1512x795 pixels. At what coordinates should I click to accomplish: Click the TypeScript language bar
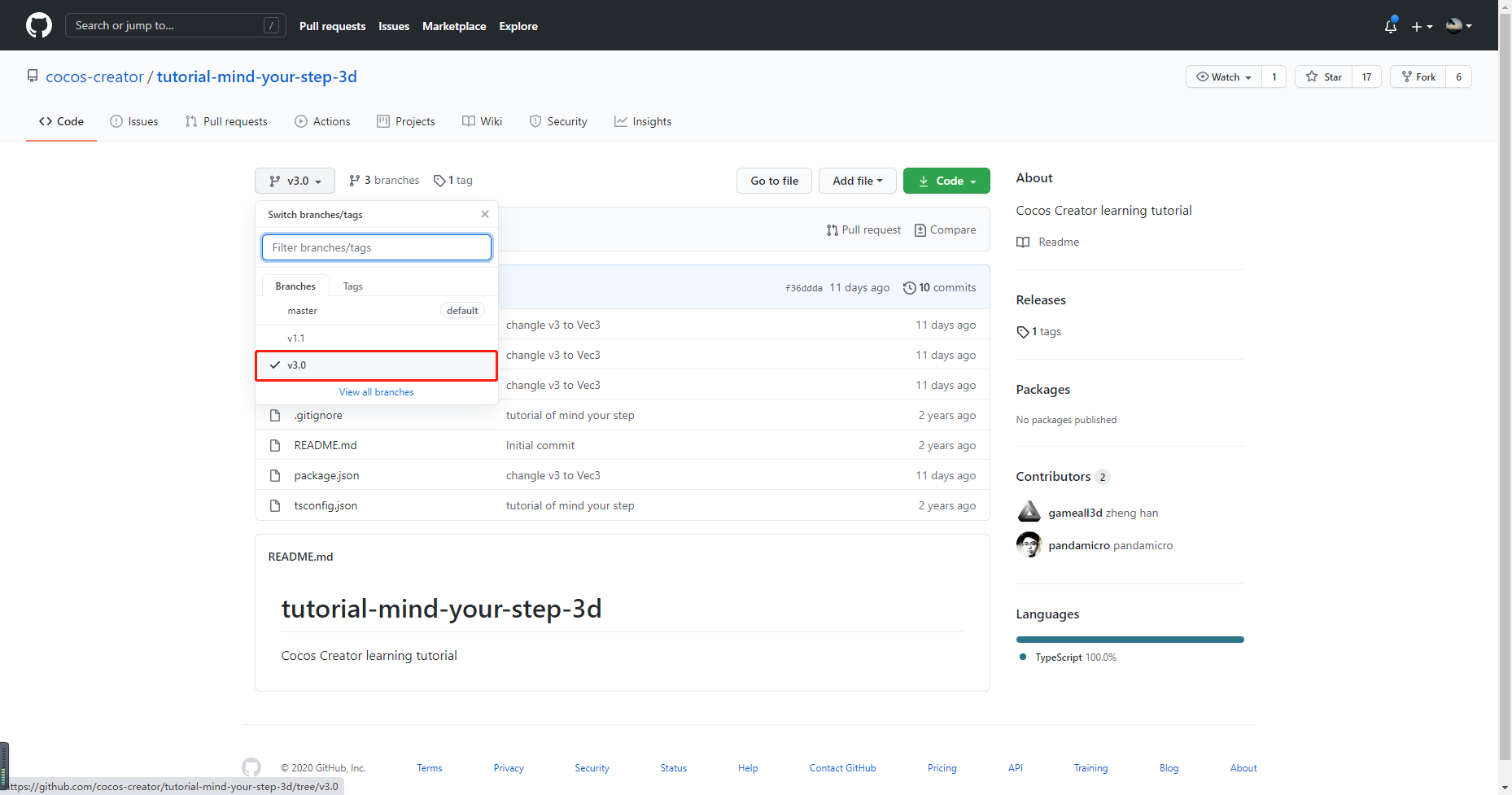pos(1130,640)
